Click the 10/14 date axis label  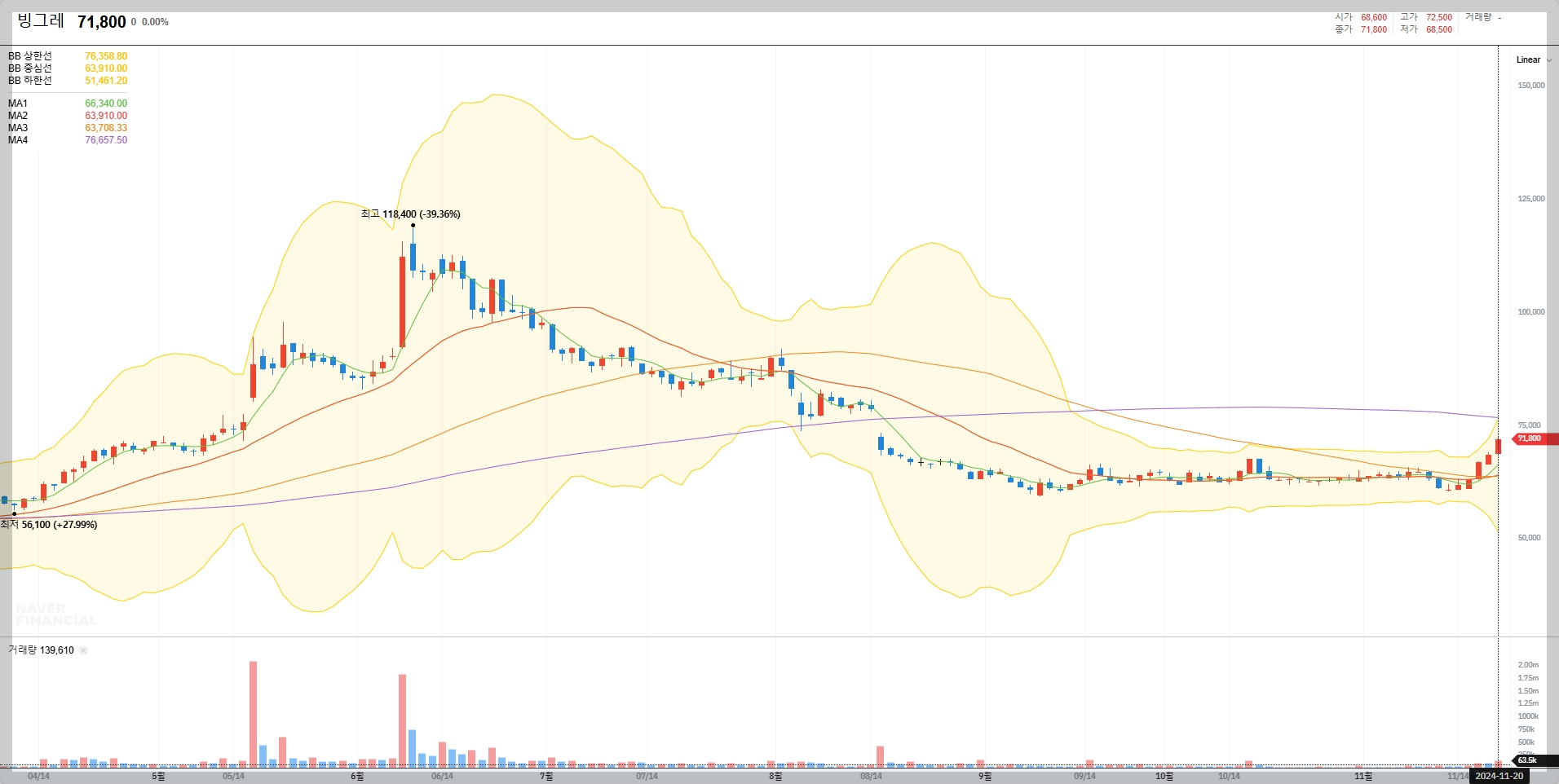(x=1229, y=777)
